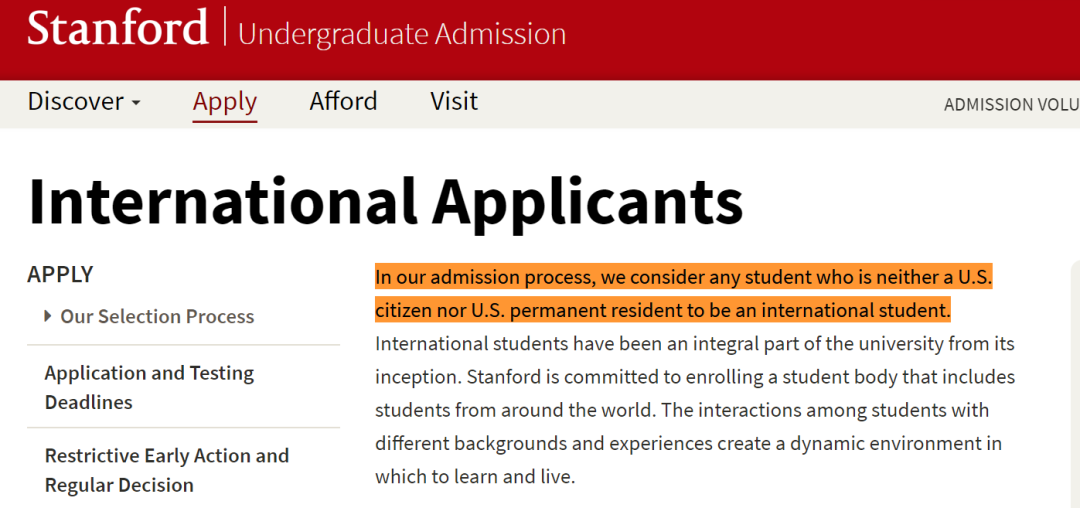This screenshot has height=508, width=1080.
Task: Click the Admission Volunteers link at right
Action: 1010,104
